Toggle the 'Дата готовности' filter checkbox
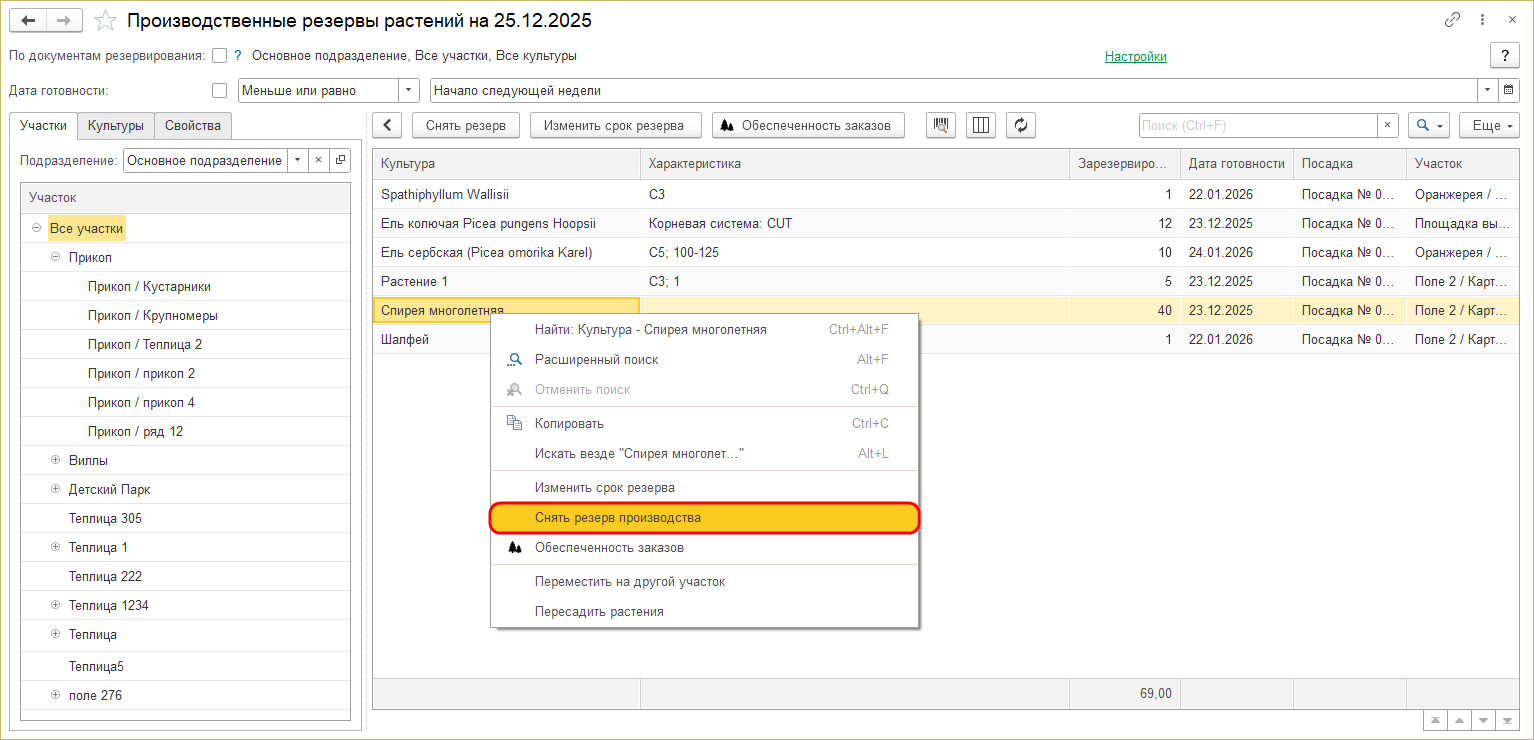 coord(220,90)
